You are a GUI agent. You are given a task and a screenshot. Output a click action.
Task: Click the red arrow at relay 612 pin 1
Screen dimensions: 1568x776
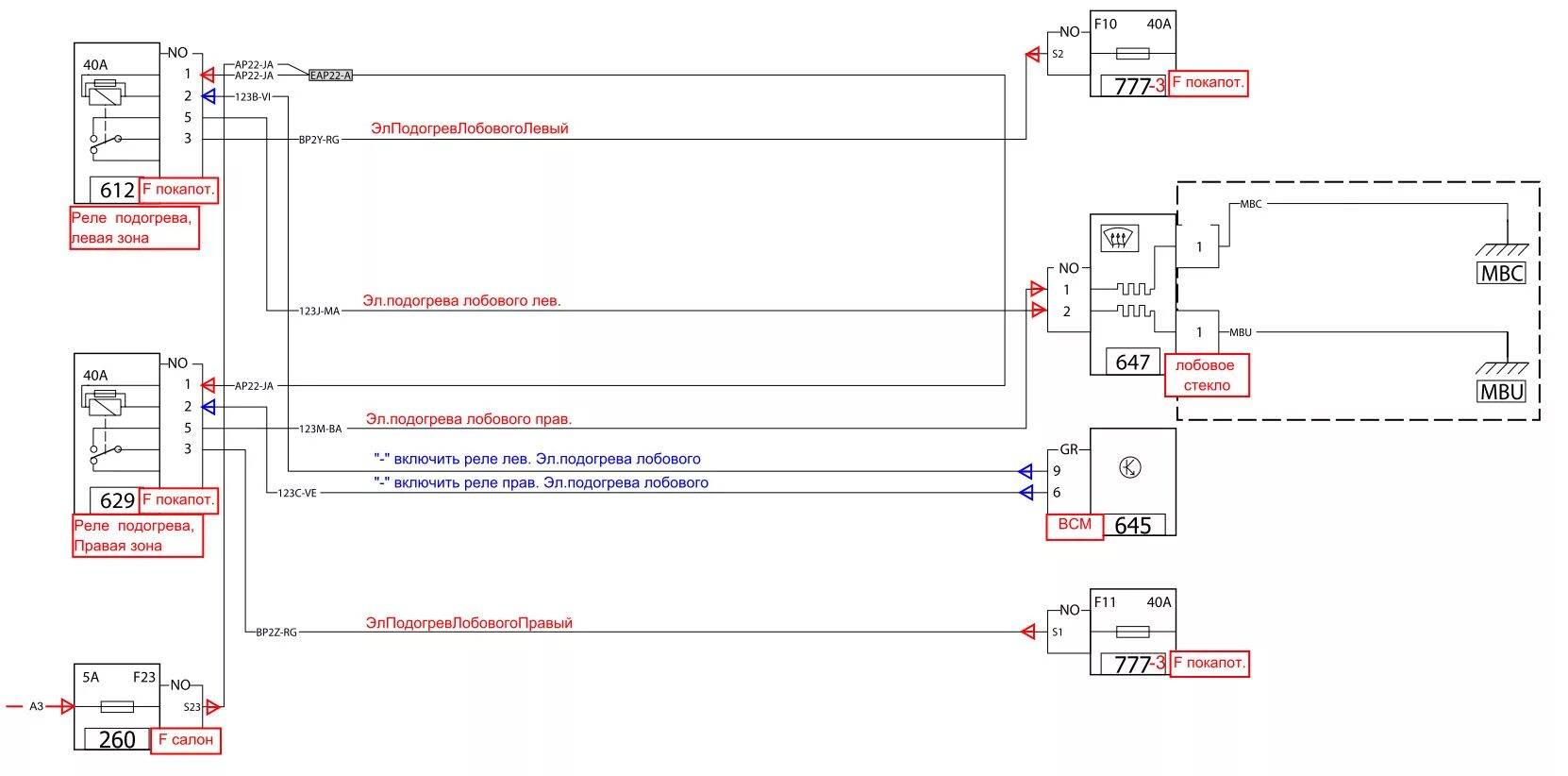click(208, 74)
